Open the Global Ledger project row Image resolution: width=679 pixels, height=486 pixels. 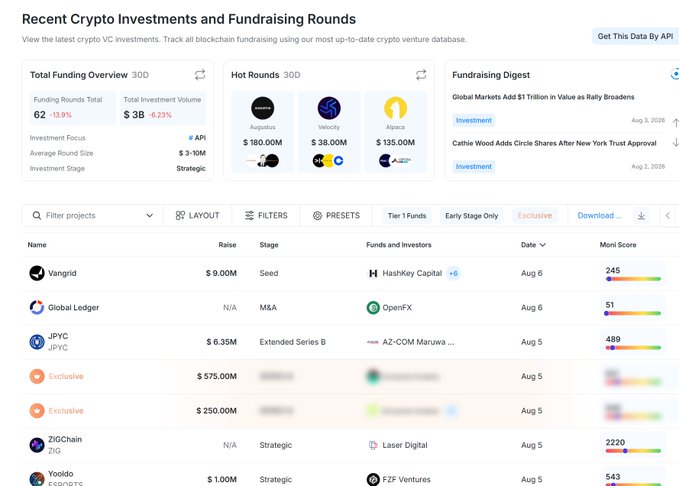point(350,308)
